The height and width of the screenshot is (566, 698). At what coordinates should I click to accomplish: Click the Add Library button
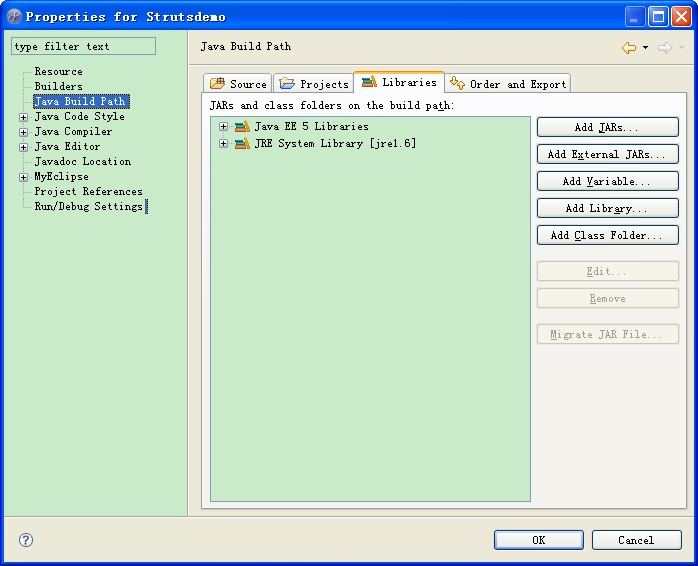(x=608, y=208)
